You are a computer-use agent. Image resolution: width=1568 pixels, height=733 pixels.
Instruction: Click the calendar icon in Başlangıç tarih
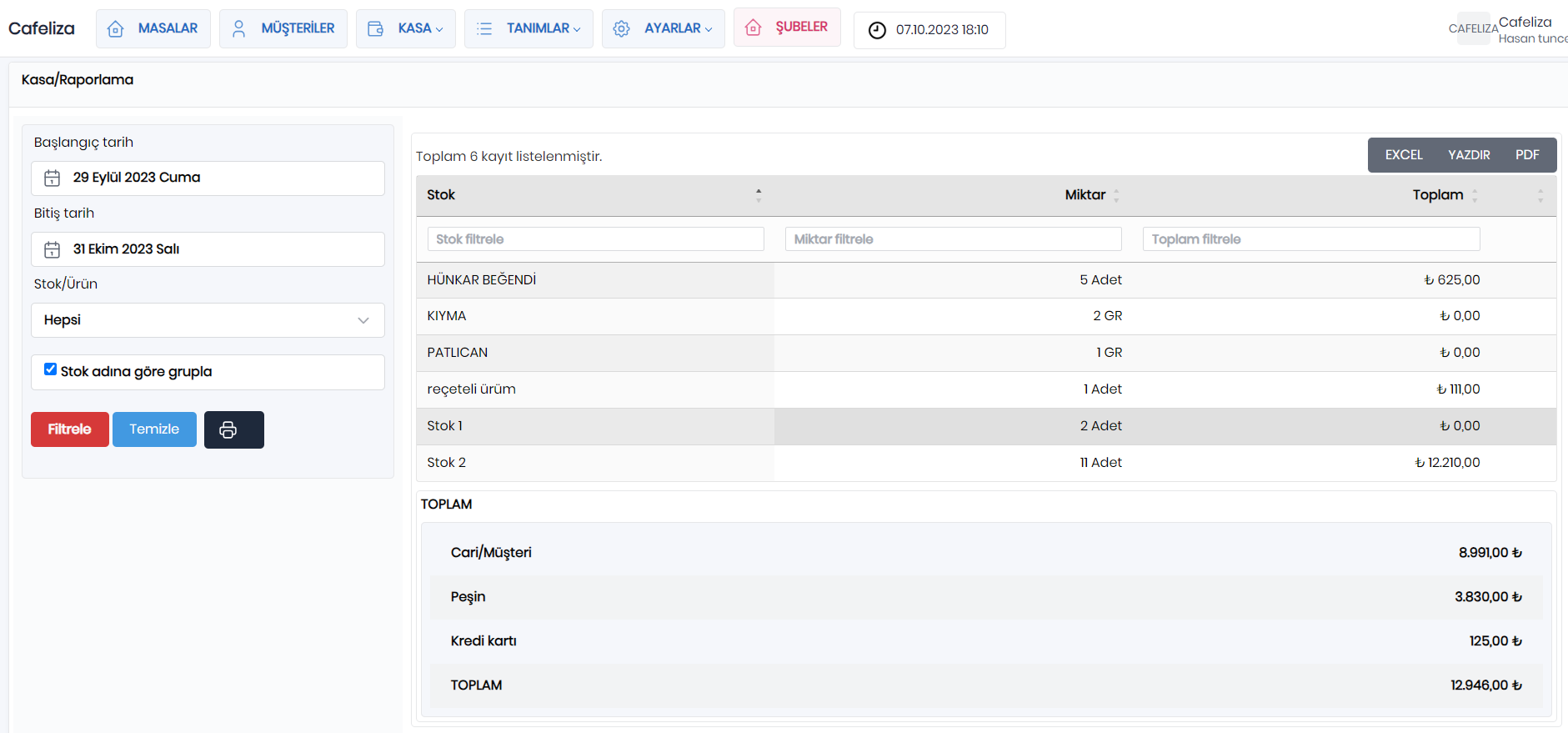coord(53,178)
